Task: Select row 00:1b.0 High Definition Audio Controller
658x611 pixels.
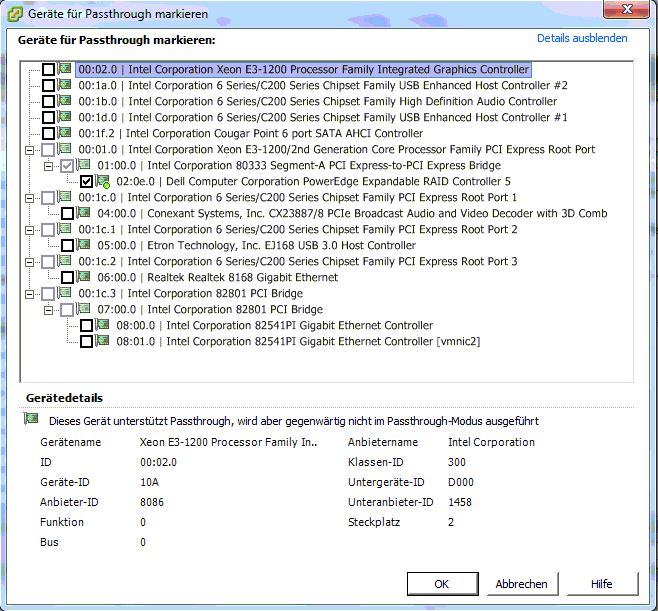Action: click(317, 102)
